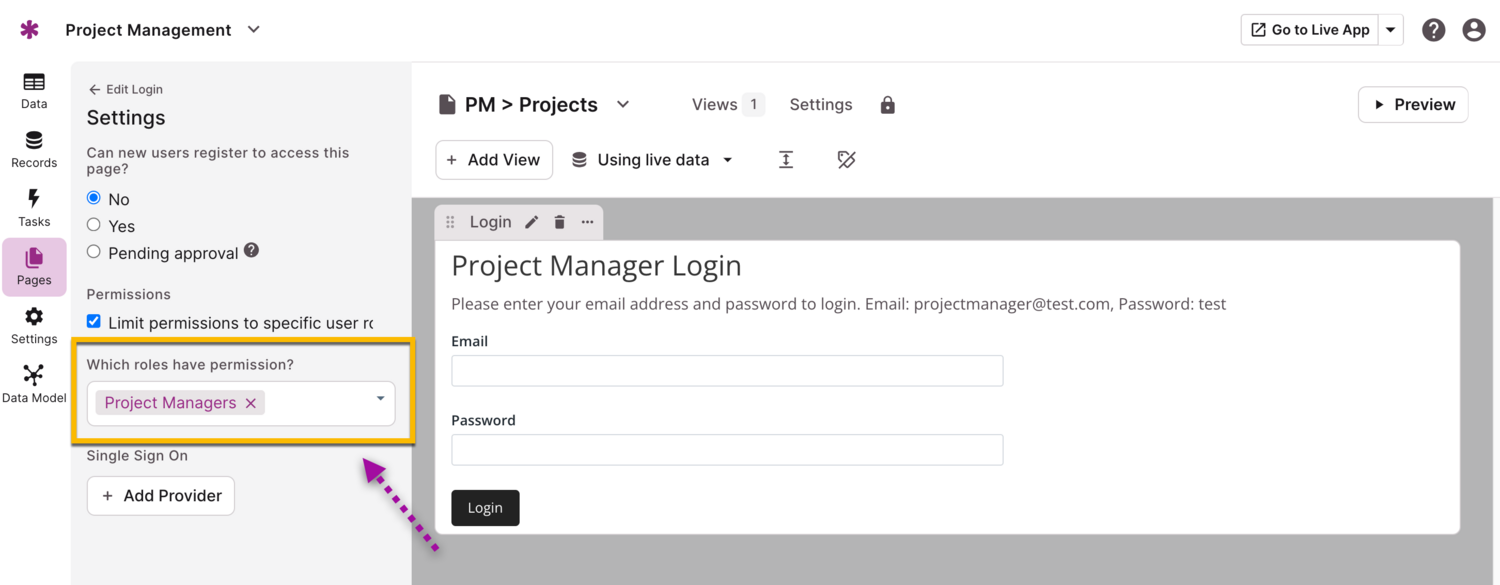Click the pencil edit icon on Login view
This screenshot has width=1500, height=585.
tap(532, 222)
